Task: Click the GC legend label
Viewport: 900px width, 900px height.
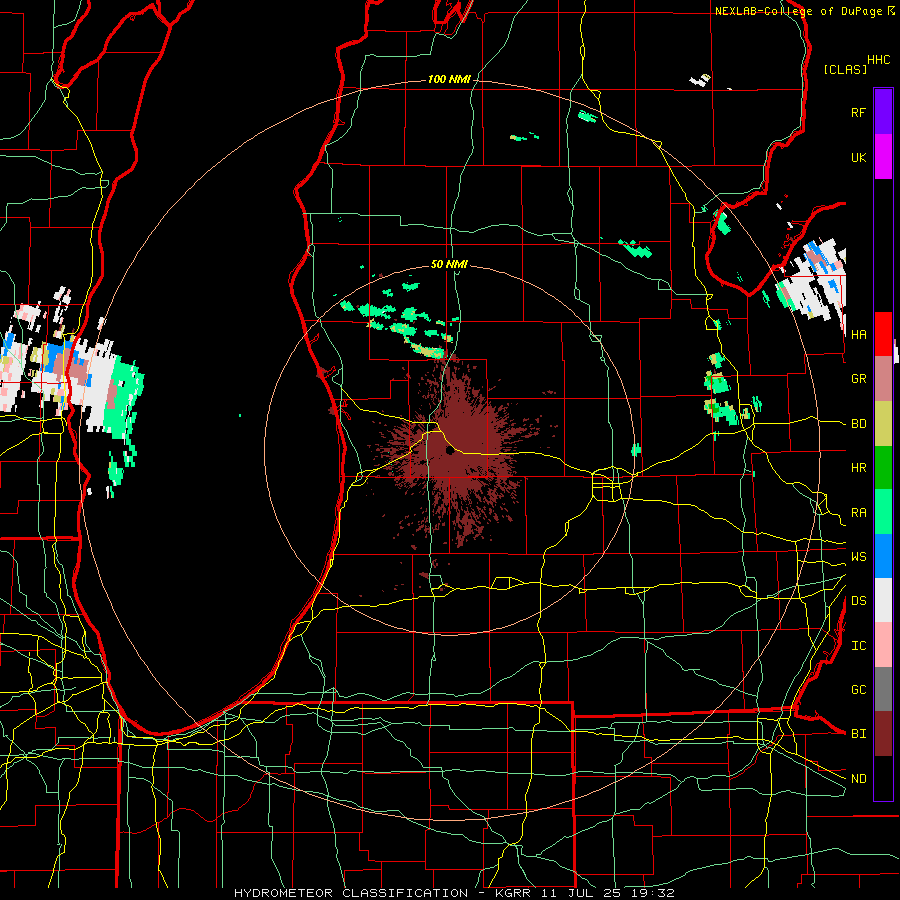Action: coord(858,690)
